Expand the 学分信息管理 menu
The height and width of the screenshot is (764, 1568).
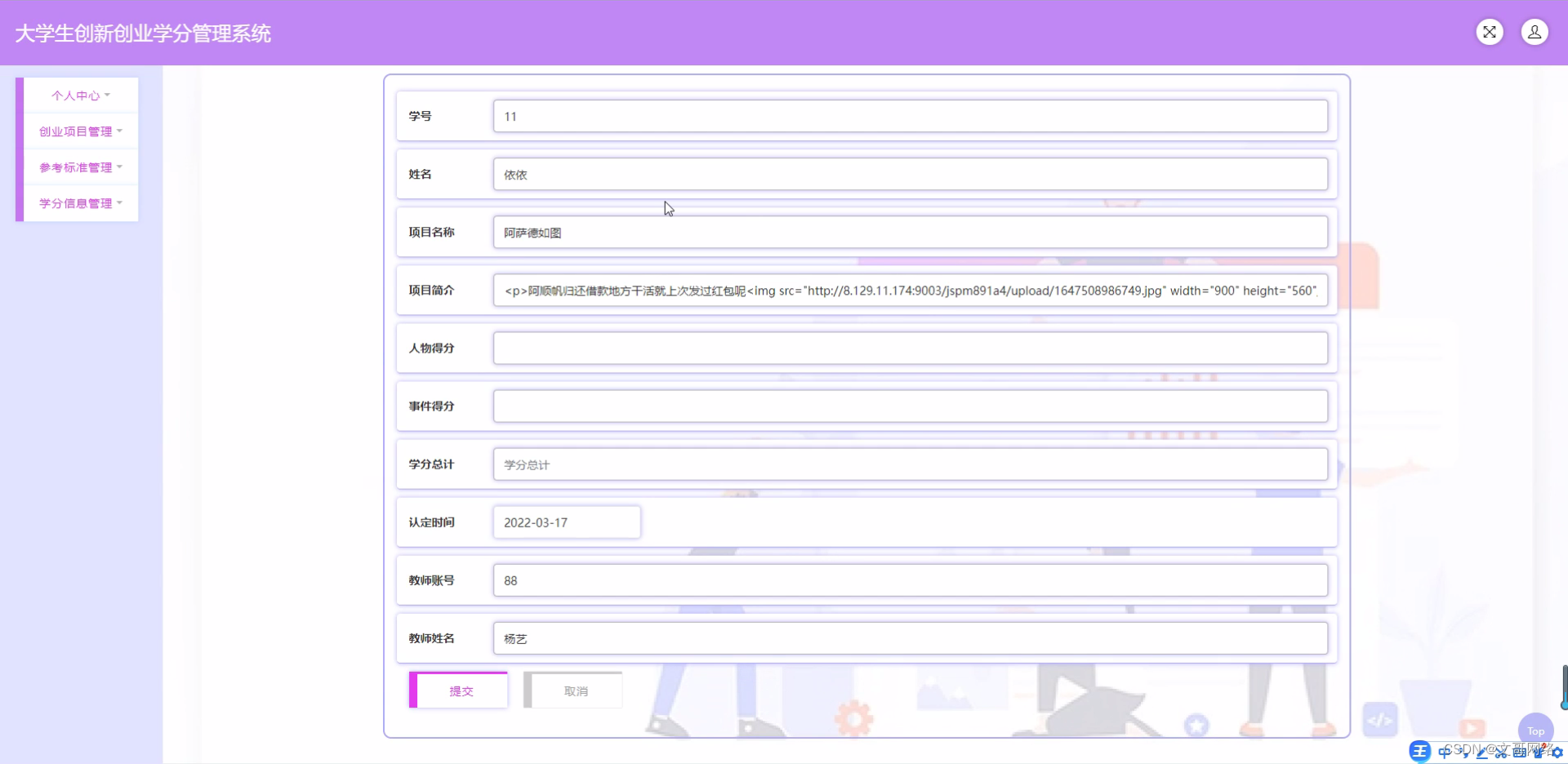coord(81,203)
